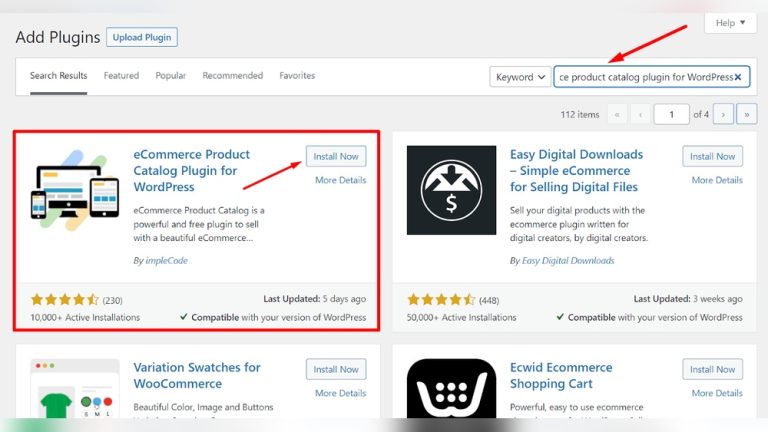768x432 pixels.
Task: Click 'Last Updated: 3 weeks ago' text
Action: [x=688, y=299]
